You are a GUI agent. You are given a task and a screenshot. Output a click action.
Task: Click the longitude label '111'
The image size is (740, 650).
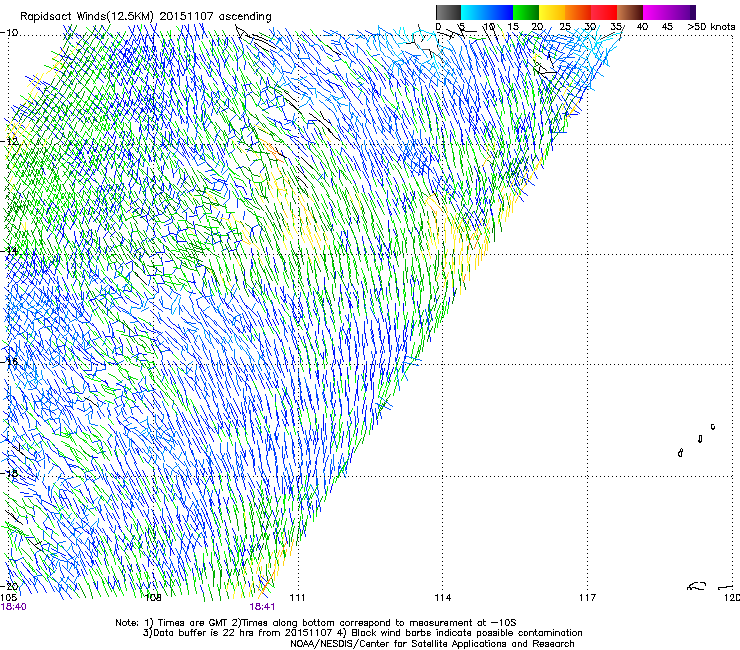pos(297,598)
